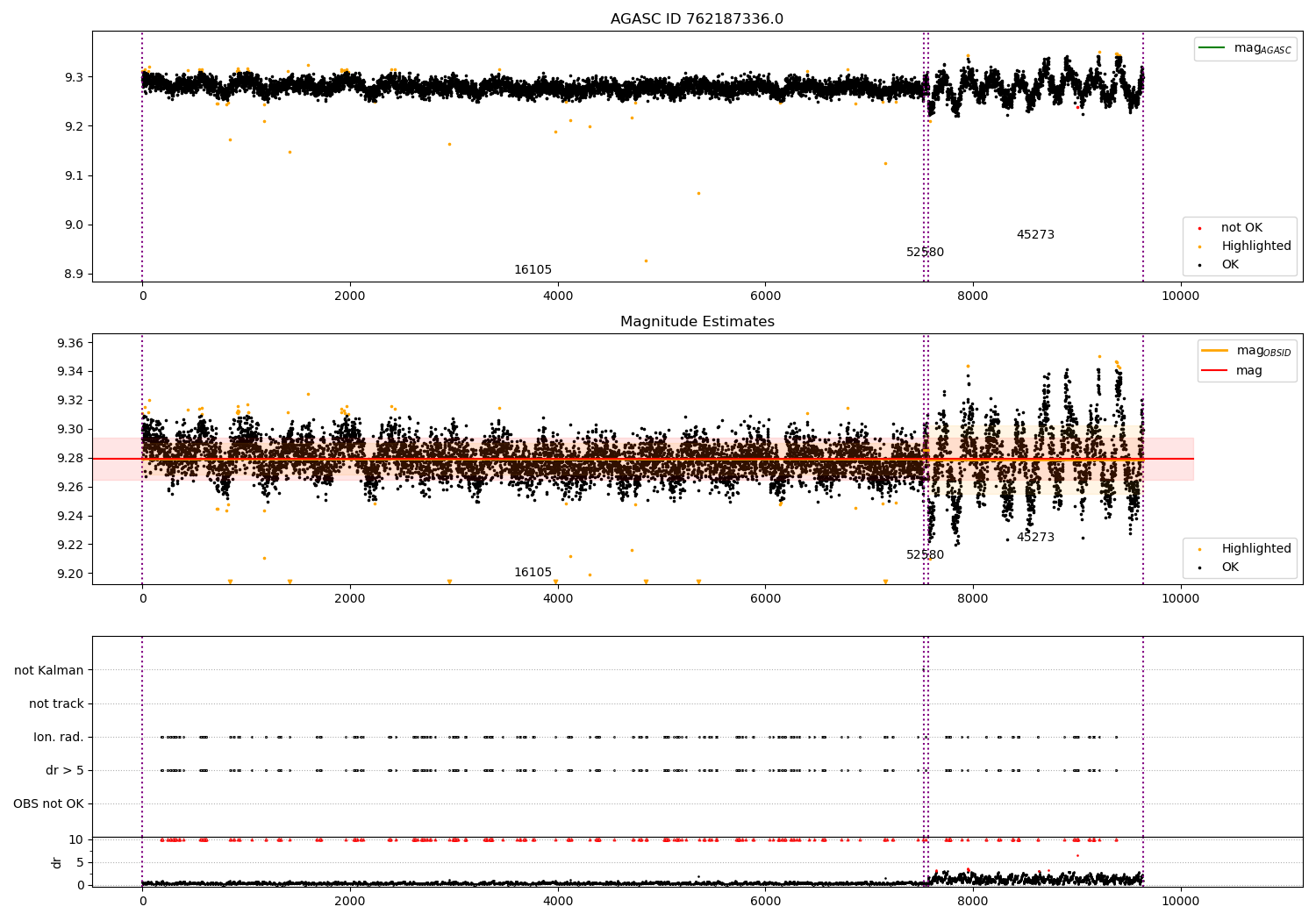The height and width of the screenshot is (921, 1316).
Task: Click the '10' tick on the dr axis
Action: [x=76, y=840]
